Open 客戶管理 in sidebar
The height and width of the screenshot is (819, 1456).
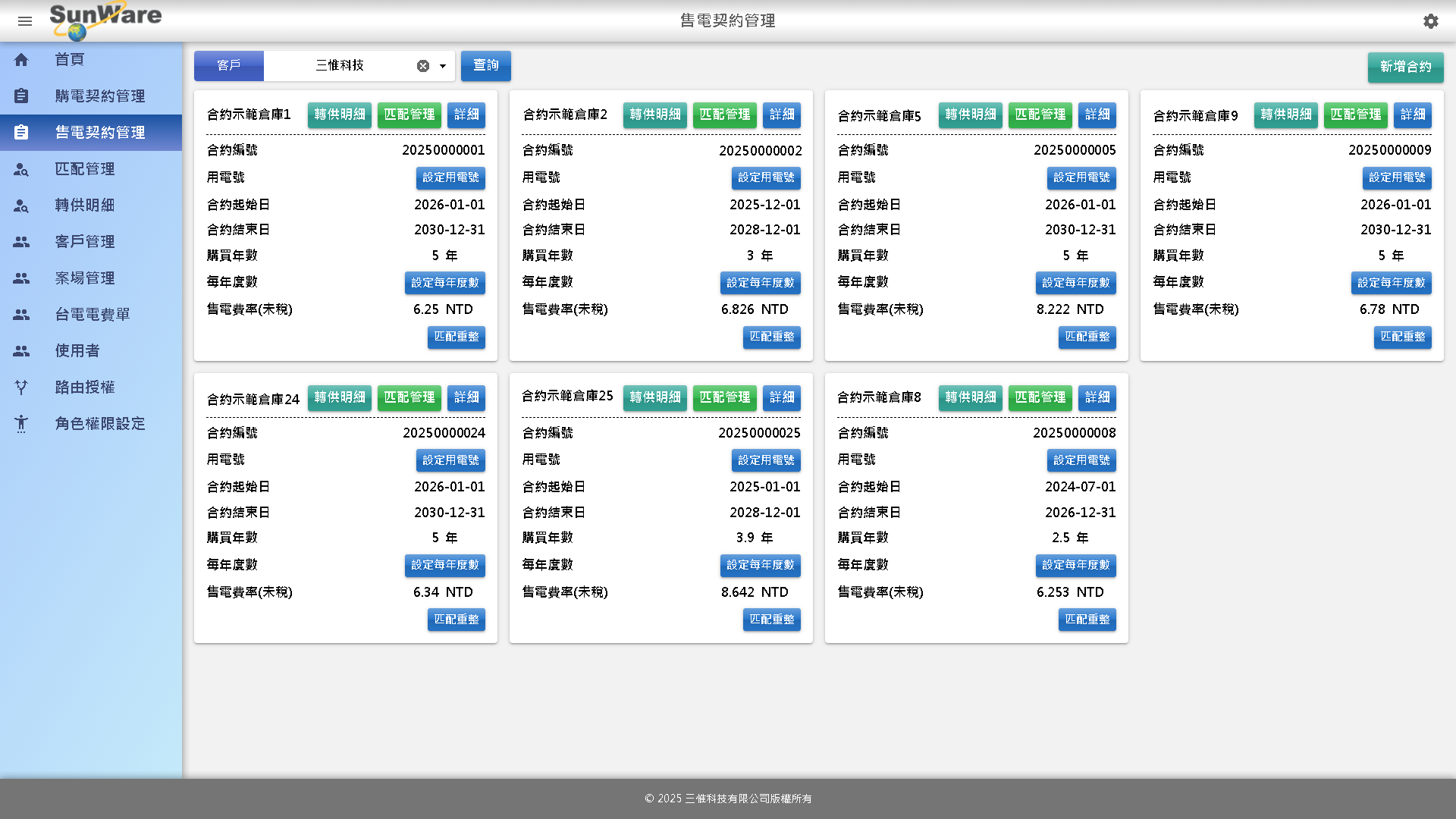pyautogui.click(x=85, y=242)
